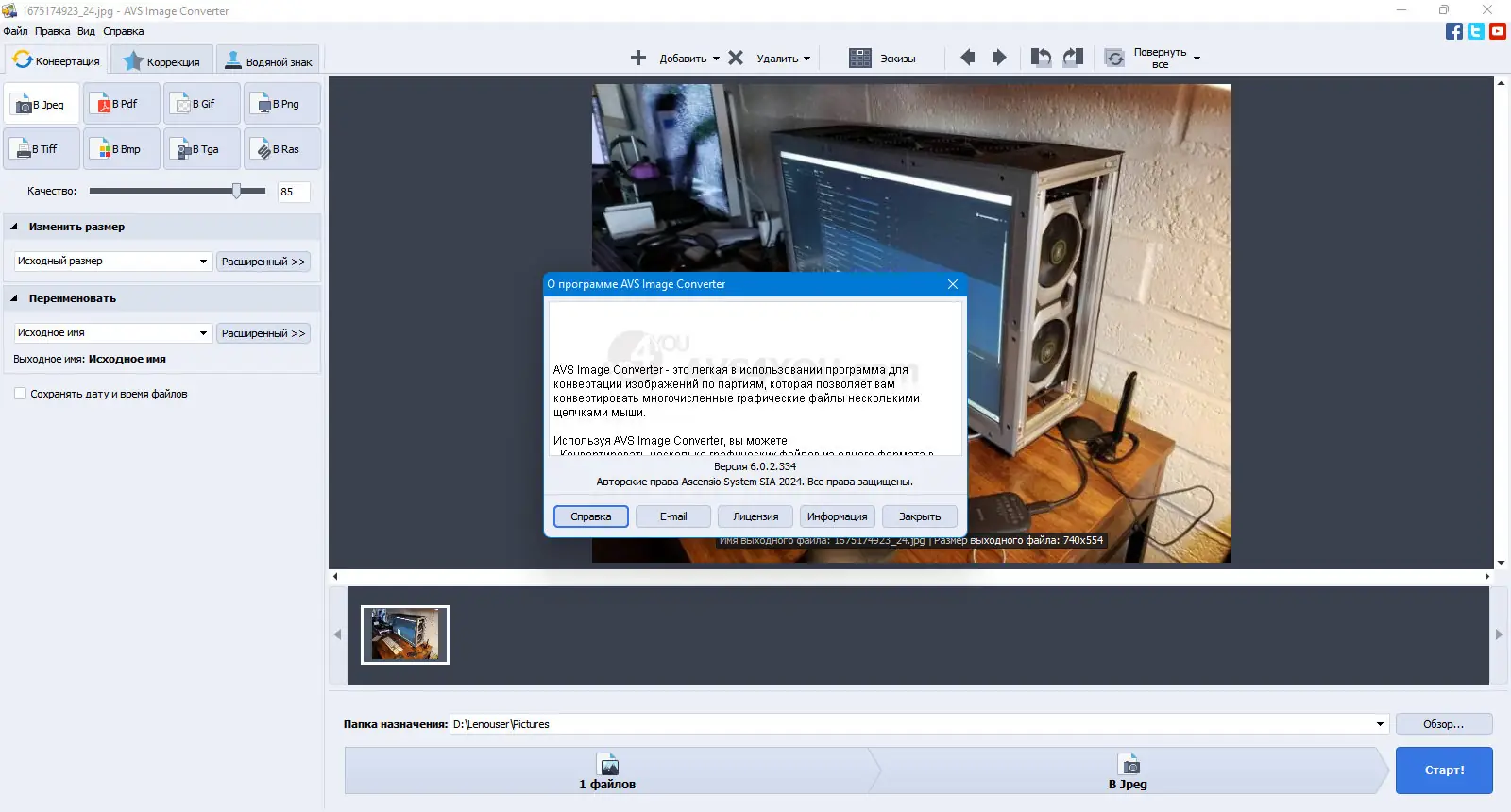Choose the 'В Gif' output format
The height and width of the screenshot is (812, 1511).
[x=201, y=104]
